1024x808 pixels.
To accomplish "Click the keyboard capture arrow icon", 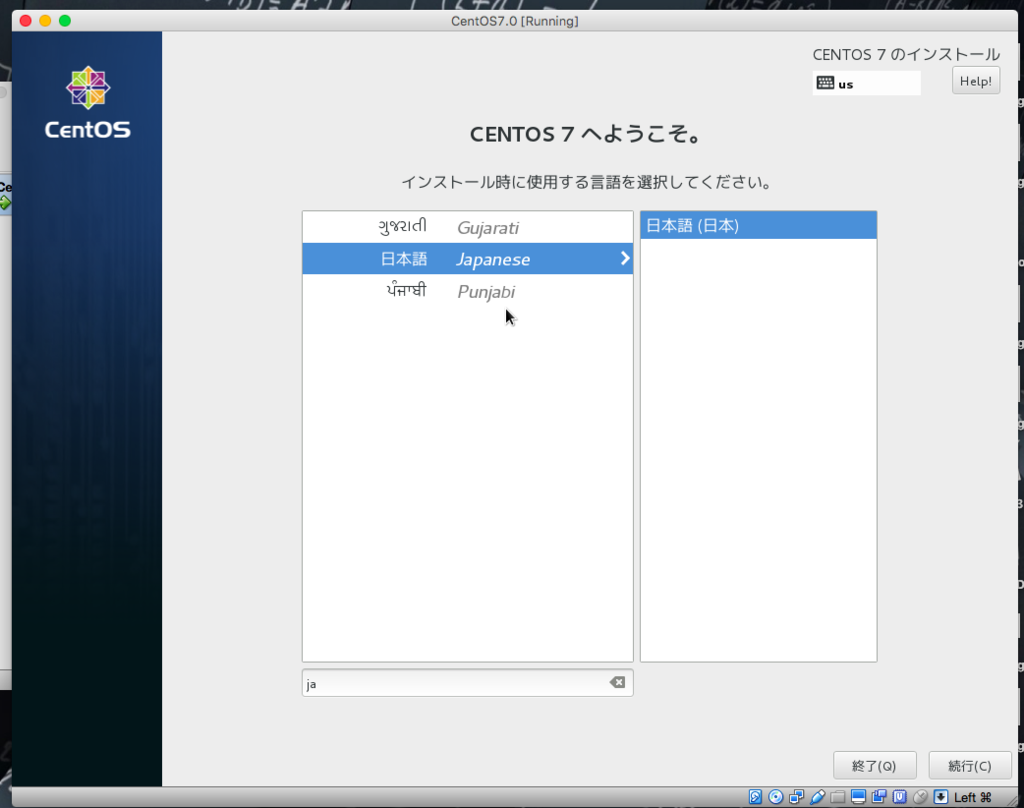I will click(940, 797).
